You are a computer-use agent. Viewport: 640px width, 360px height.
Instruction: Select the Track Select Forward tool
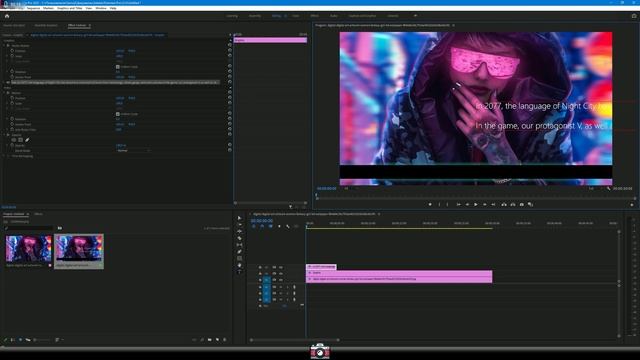point(239,225)
